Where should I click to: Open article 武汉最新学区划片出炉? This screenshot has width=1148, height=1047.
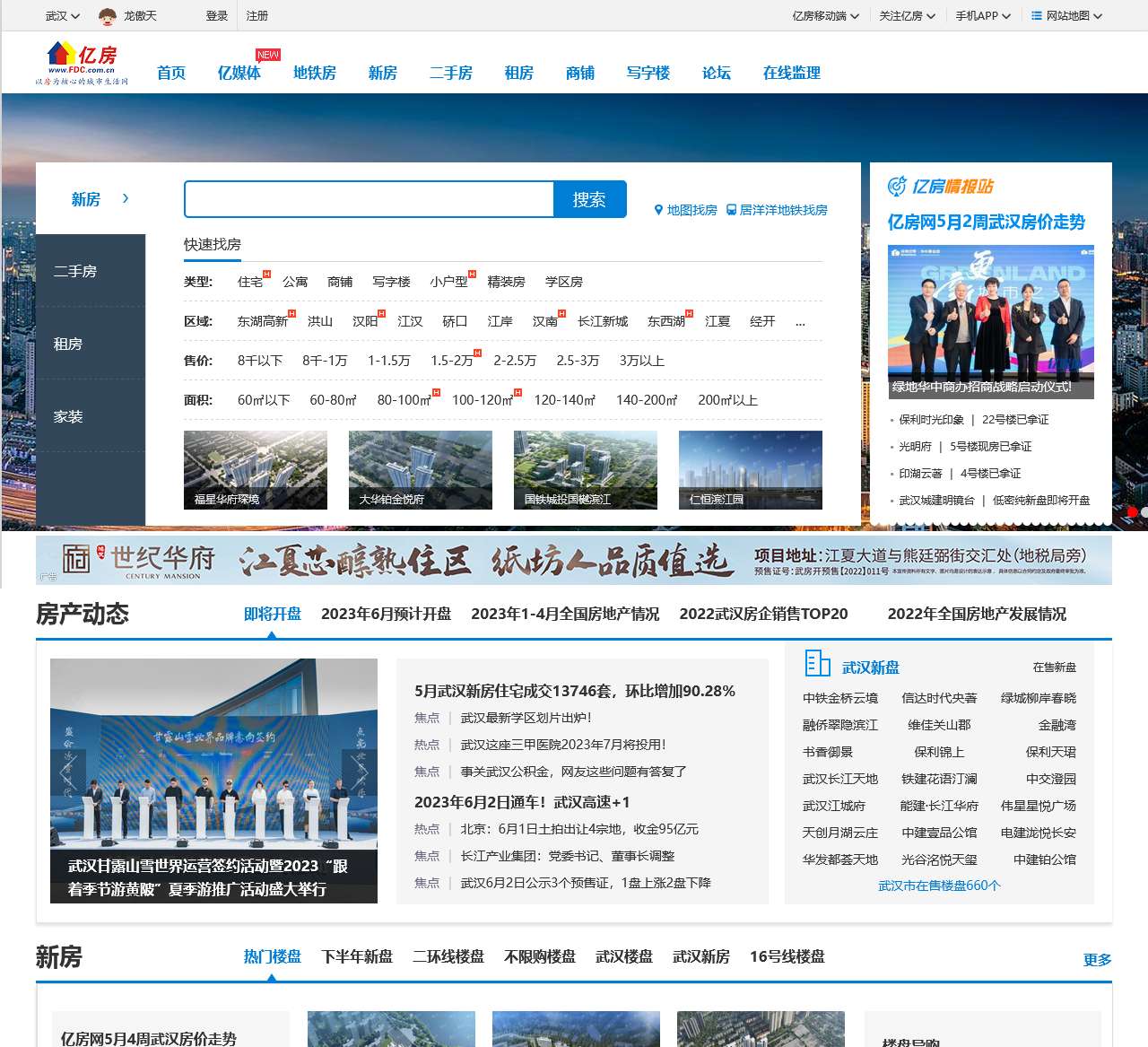pyautogui.click(x=526, y=718)
